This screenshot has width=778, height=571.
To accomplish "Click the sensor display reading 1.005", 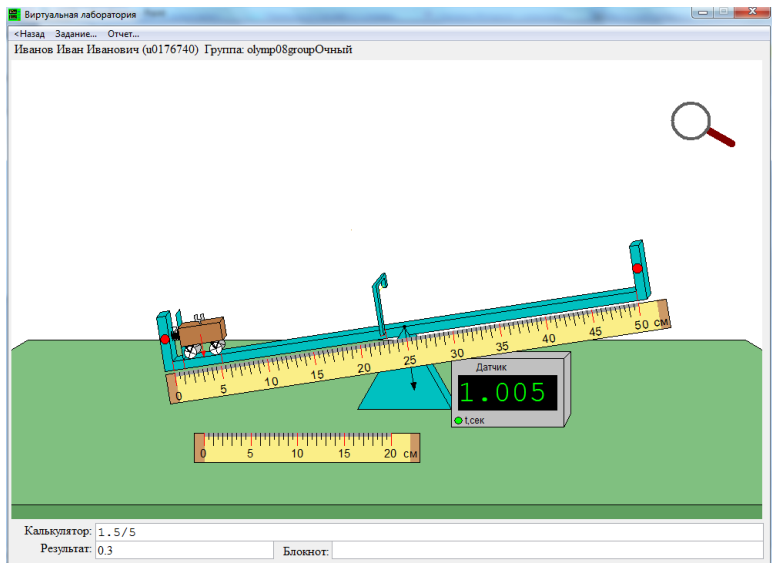I will [507, 392].
